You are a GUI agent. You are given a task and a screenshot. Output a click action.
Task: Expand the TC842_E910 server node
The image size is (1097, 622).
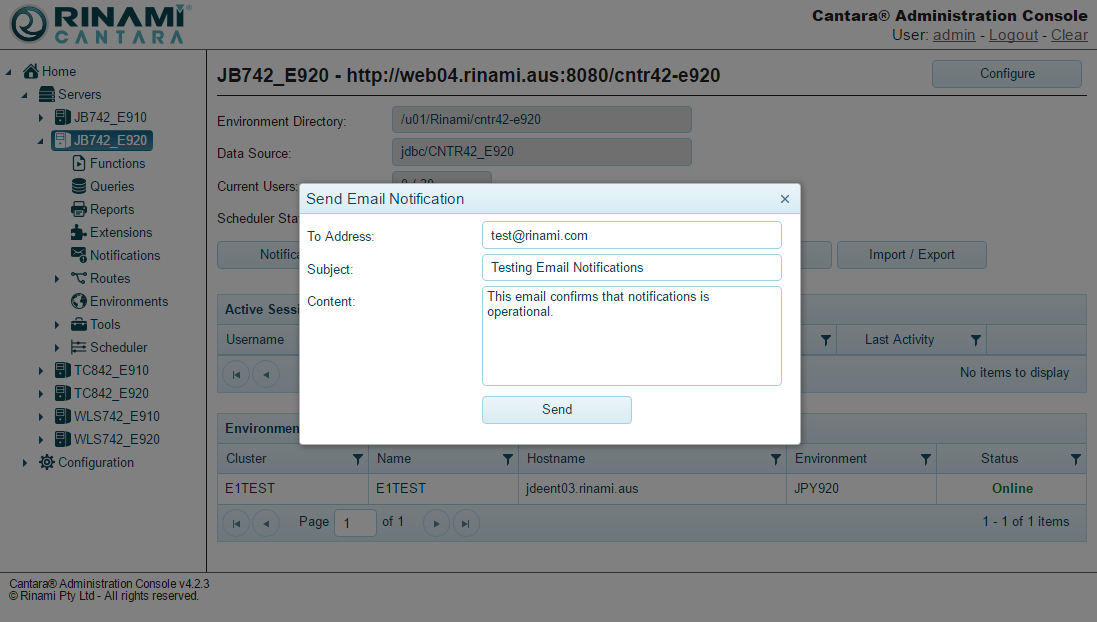(x=41, y=371)
